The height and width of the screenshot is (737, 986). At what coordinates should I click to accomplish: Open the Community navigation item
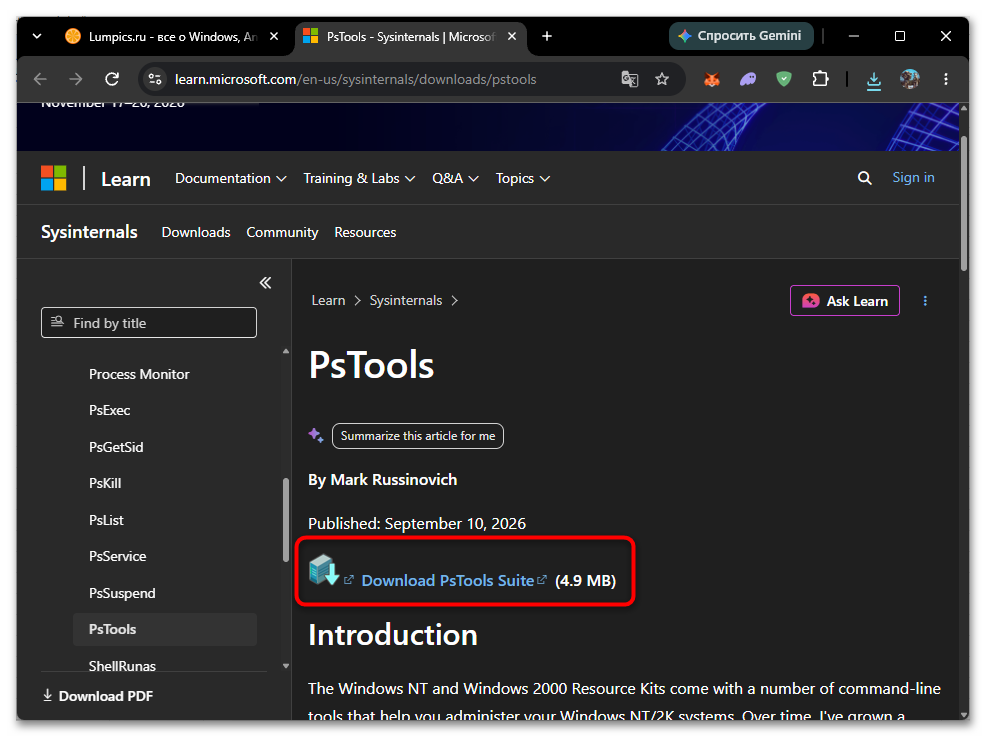(282, 233)
